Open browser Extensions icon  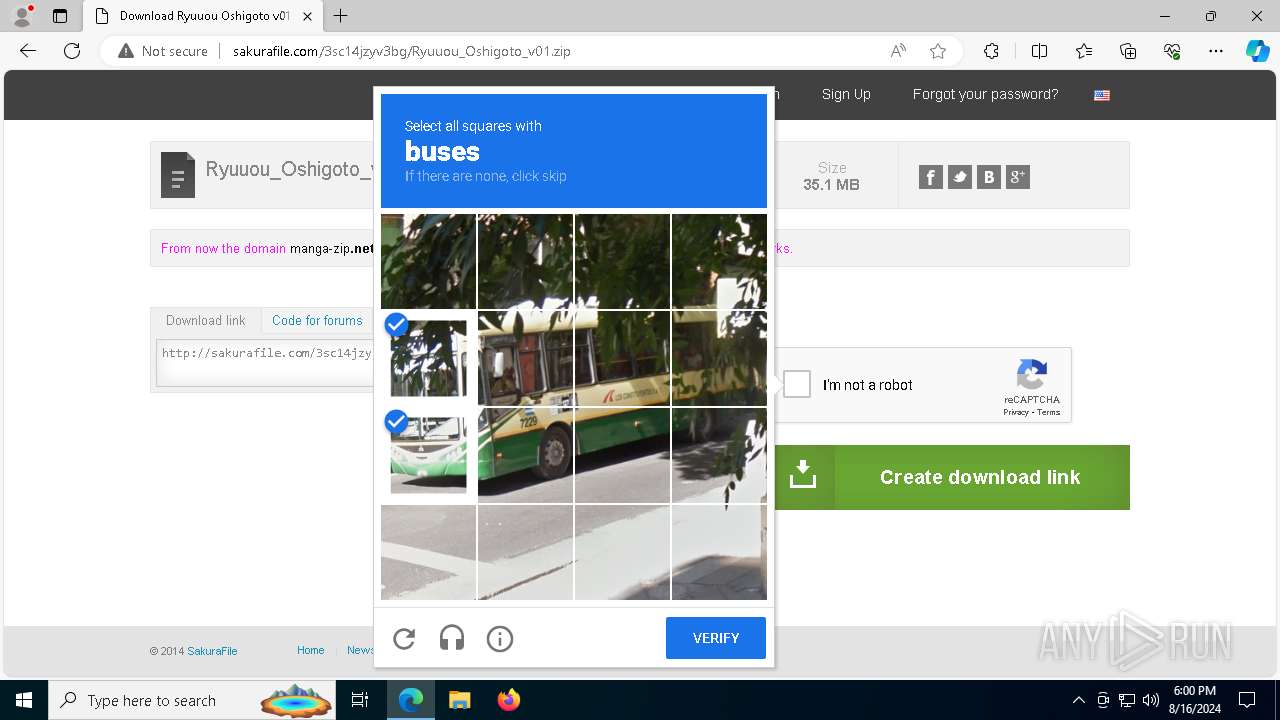click(991, 51)
